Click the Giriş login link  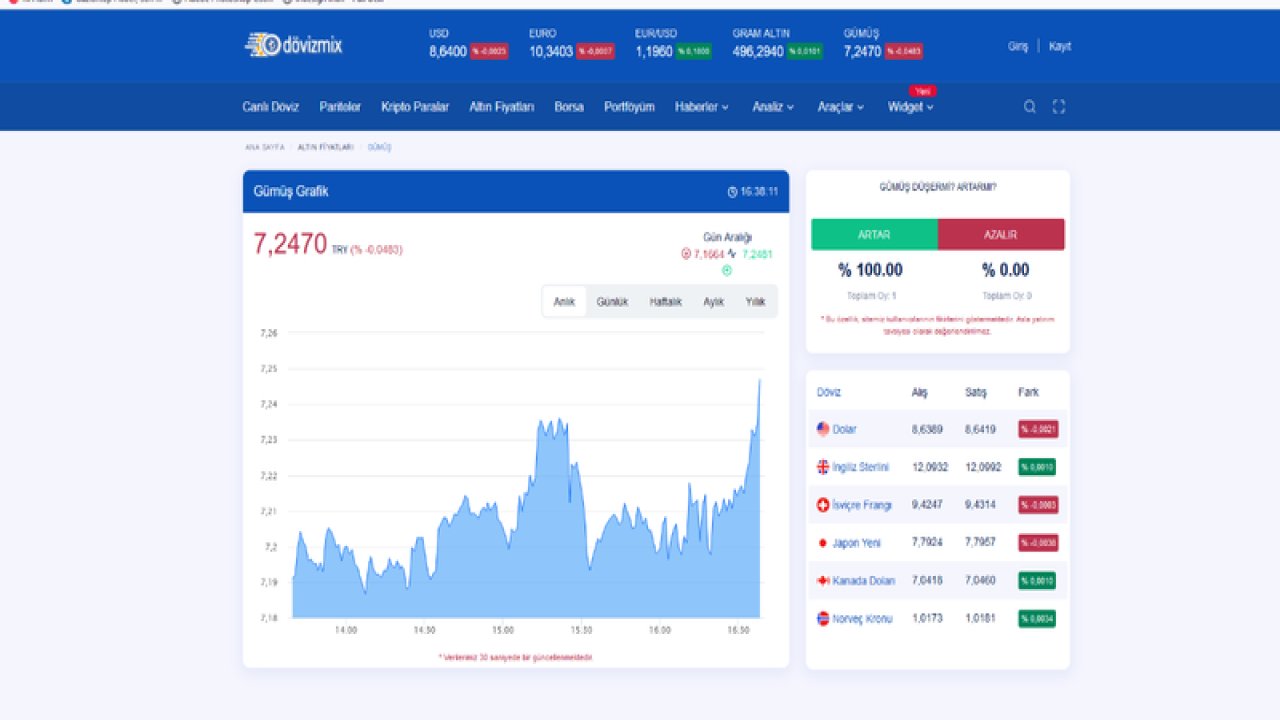[x=1017, y=46]
